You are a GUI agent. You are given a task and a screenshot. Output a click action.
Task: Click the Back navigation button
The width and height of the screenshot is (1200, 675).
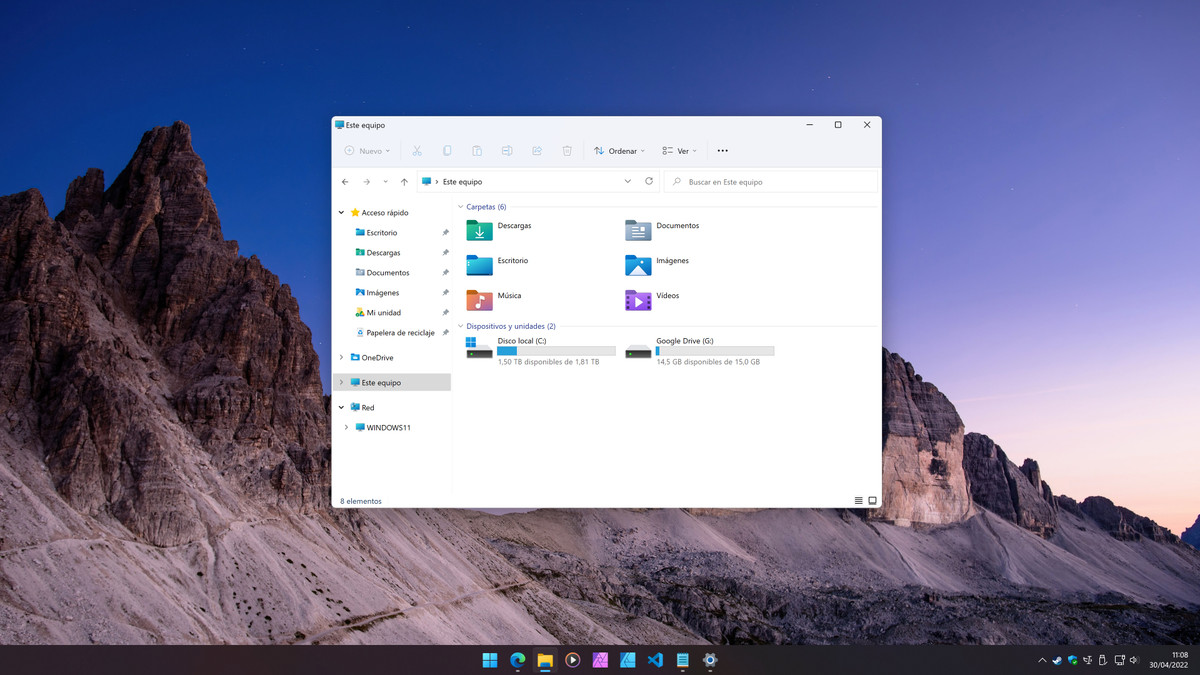point(344,181)
